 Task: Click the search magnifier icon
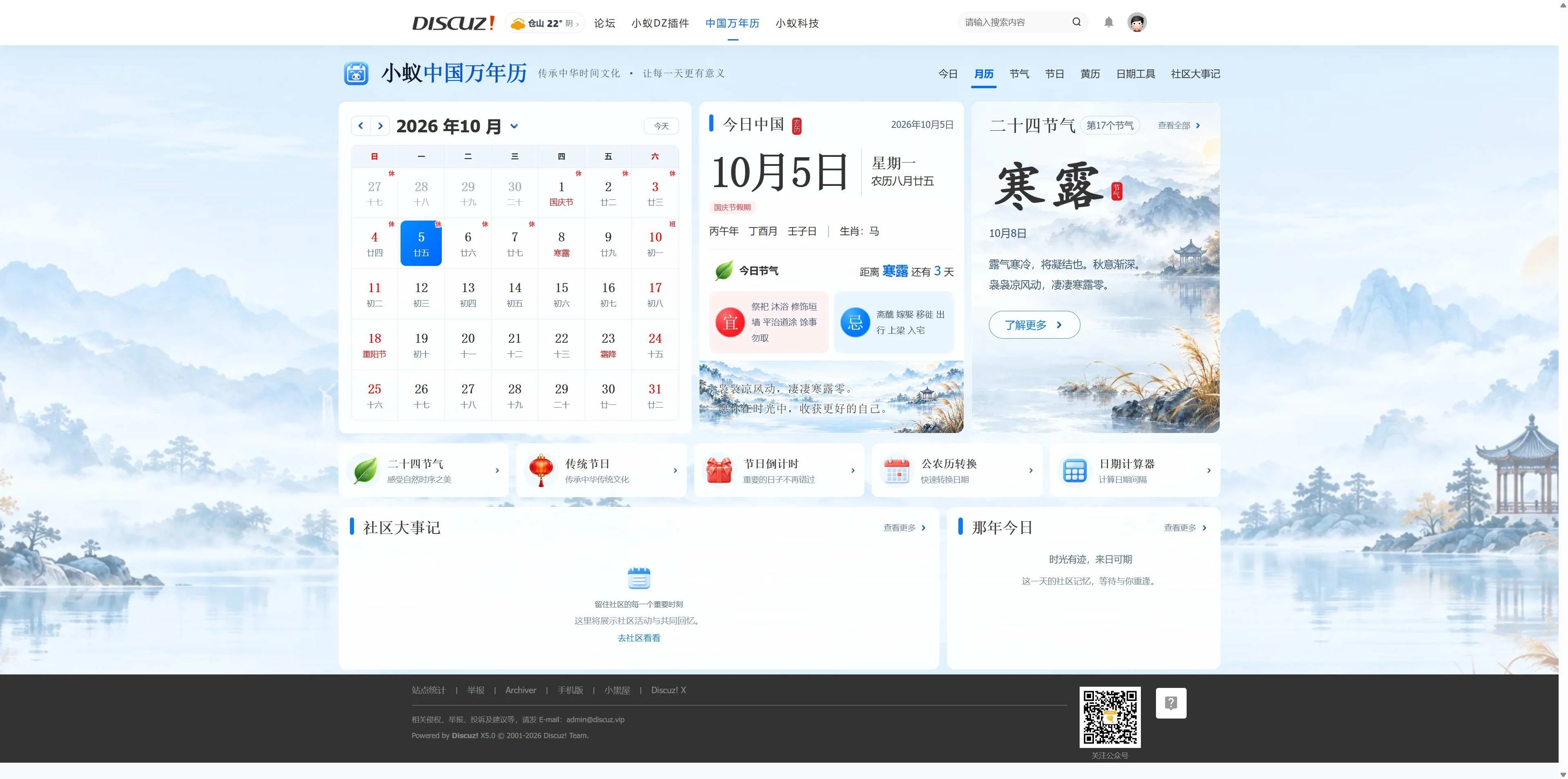tap(1076, 22)
